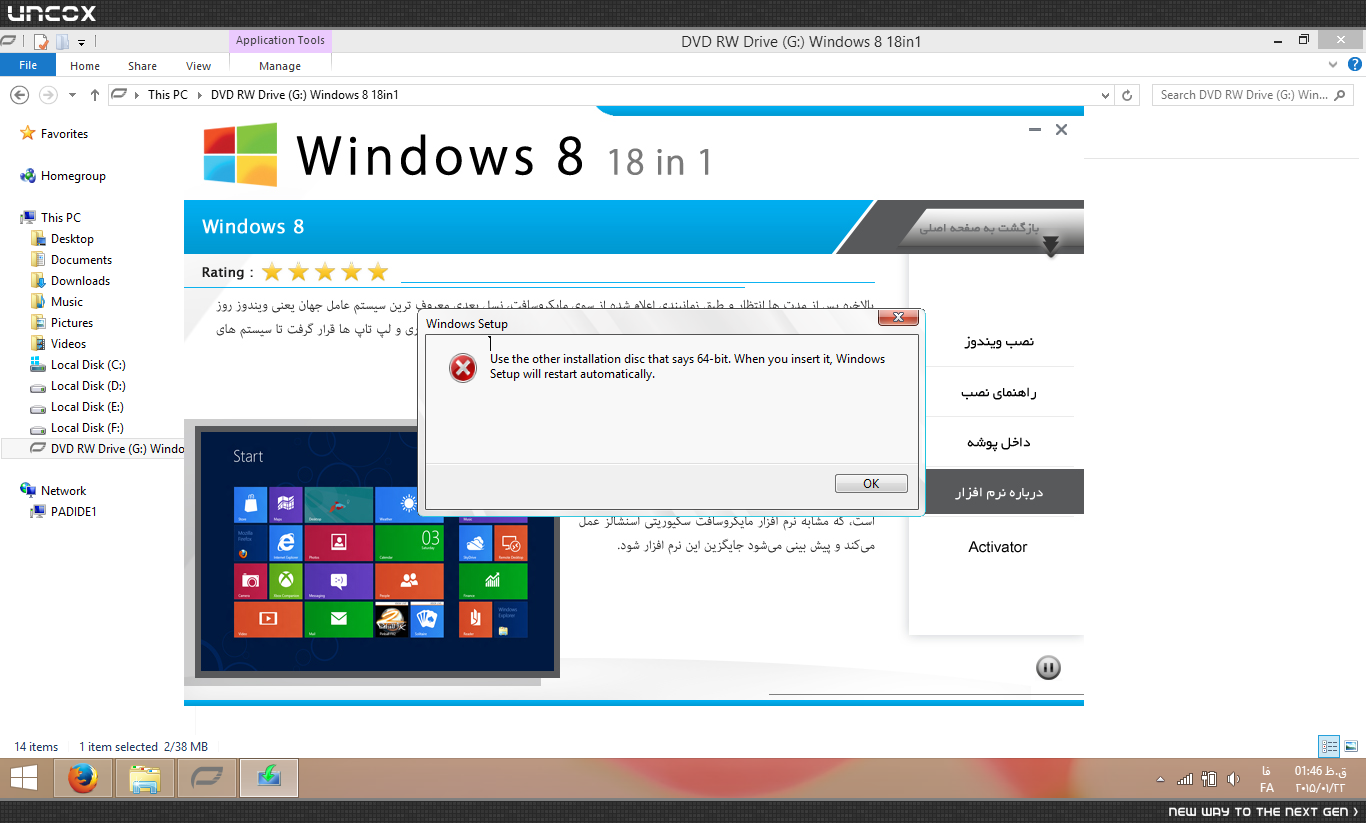Select Favorites in the navigation pane
Screen dimensions: 1366x823
pos(64,134)
